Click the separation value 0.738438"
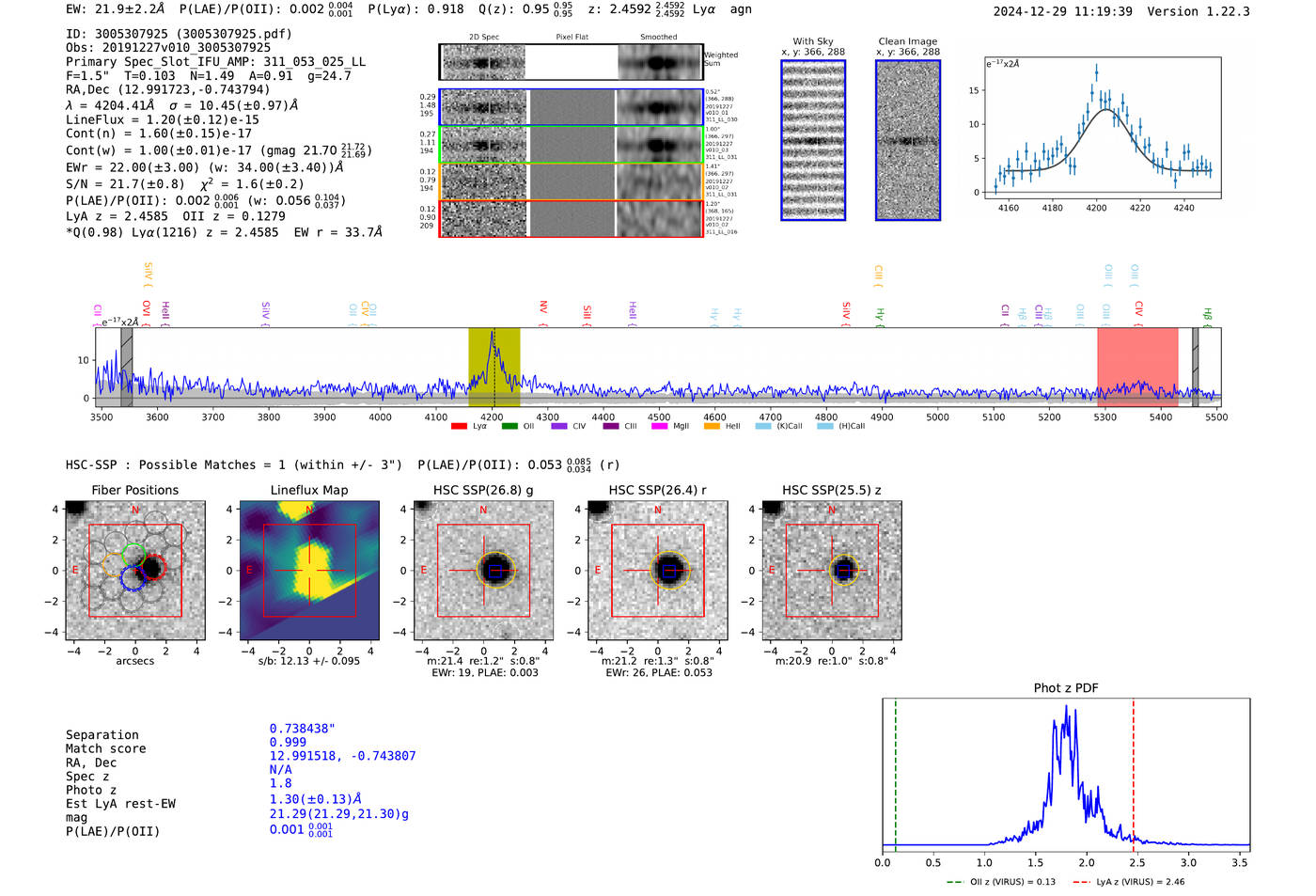This screenshot has height=896, width=1316. tap(303, 729)
